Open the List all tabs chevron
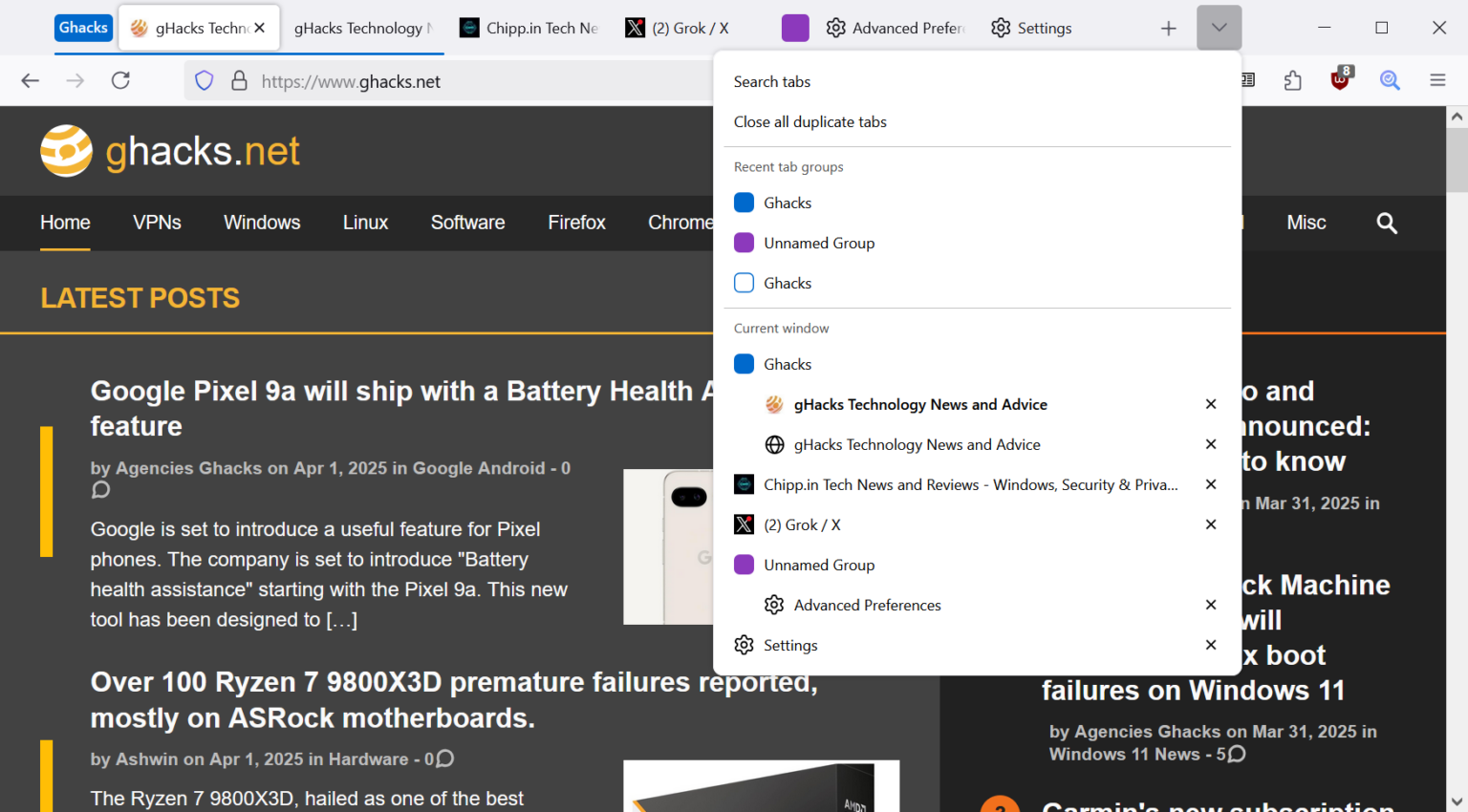Viewport: 1468px width, 812px height. pyautogui.click(x=1219, y=28)
